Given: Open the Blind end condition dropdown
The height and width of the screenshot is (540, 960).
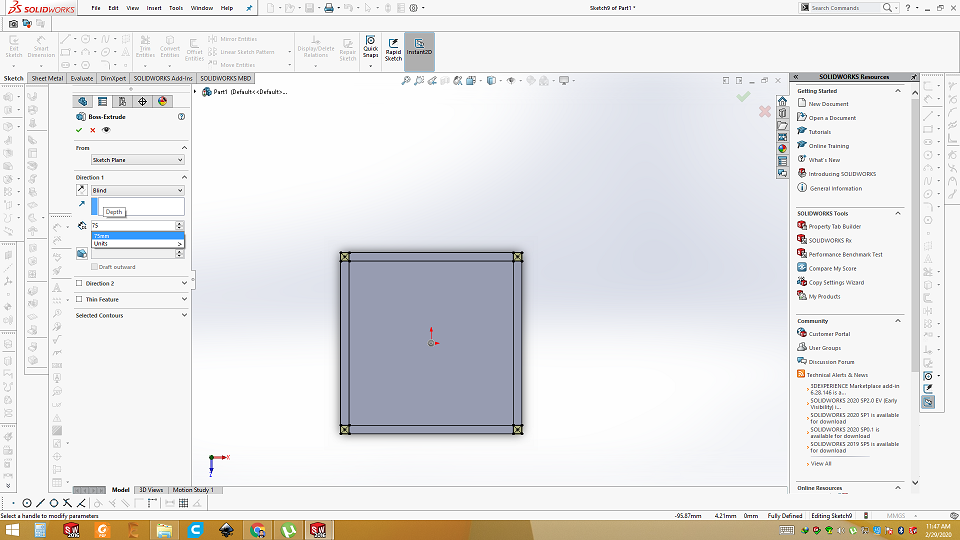Looking at the screenshot, I should pyautogui.click(x=137, y=190).
